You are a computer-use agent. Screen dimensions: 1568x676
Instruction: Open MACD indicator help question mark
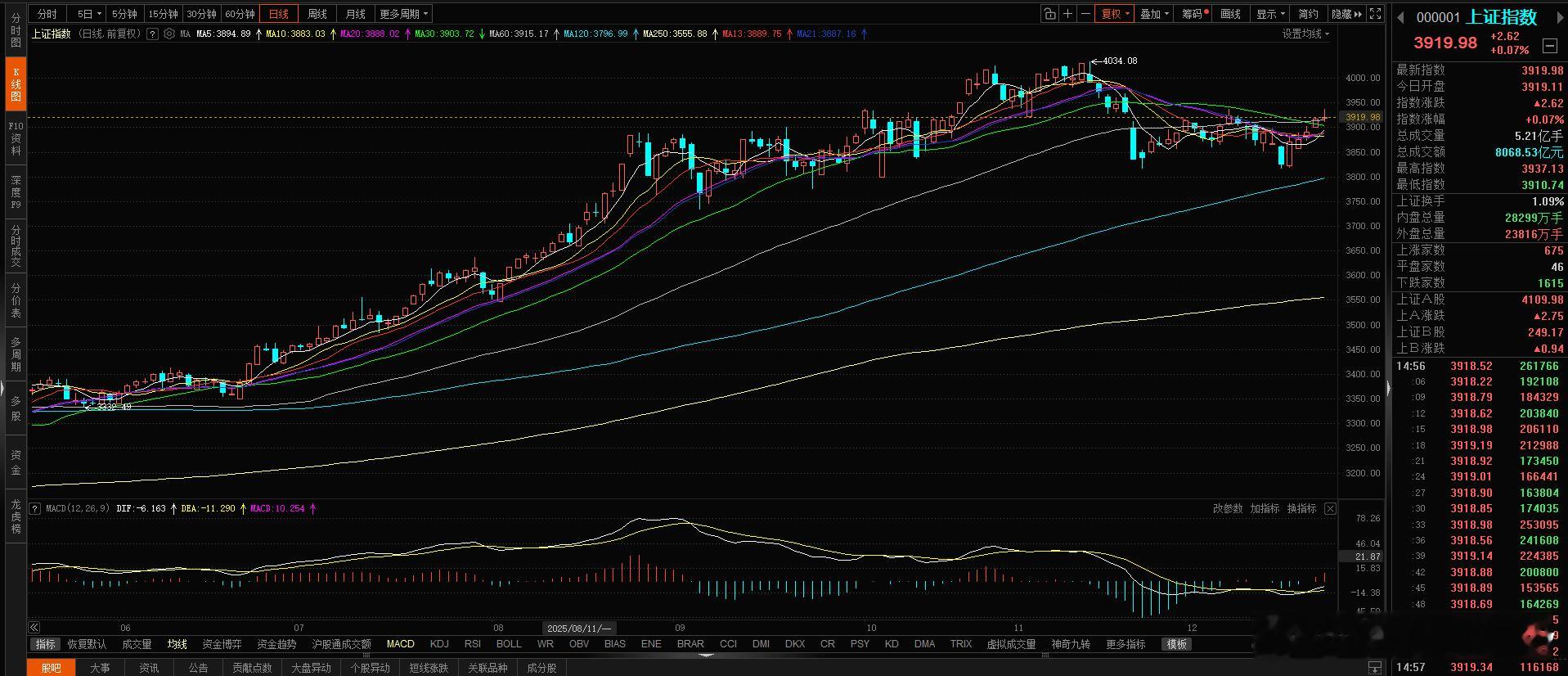pos(35,508)
